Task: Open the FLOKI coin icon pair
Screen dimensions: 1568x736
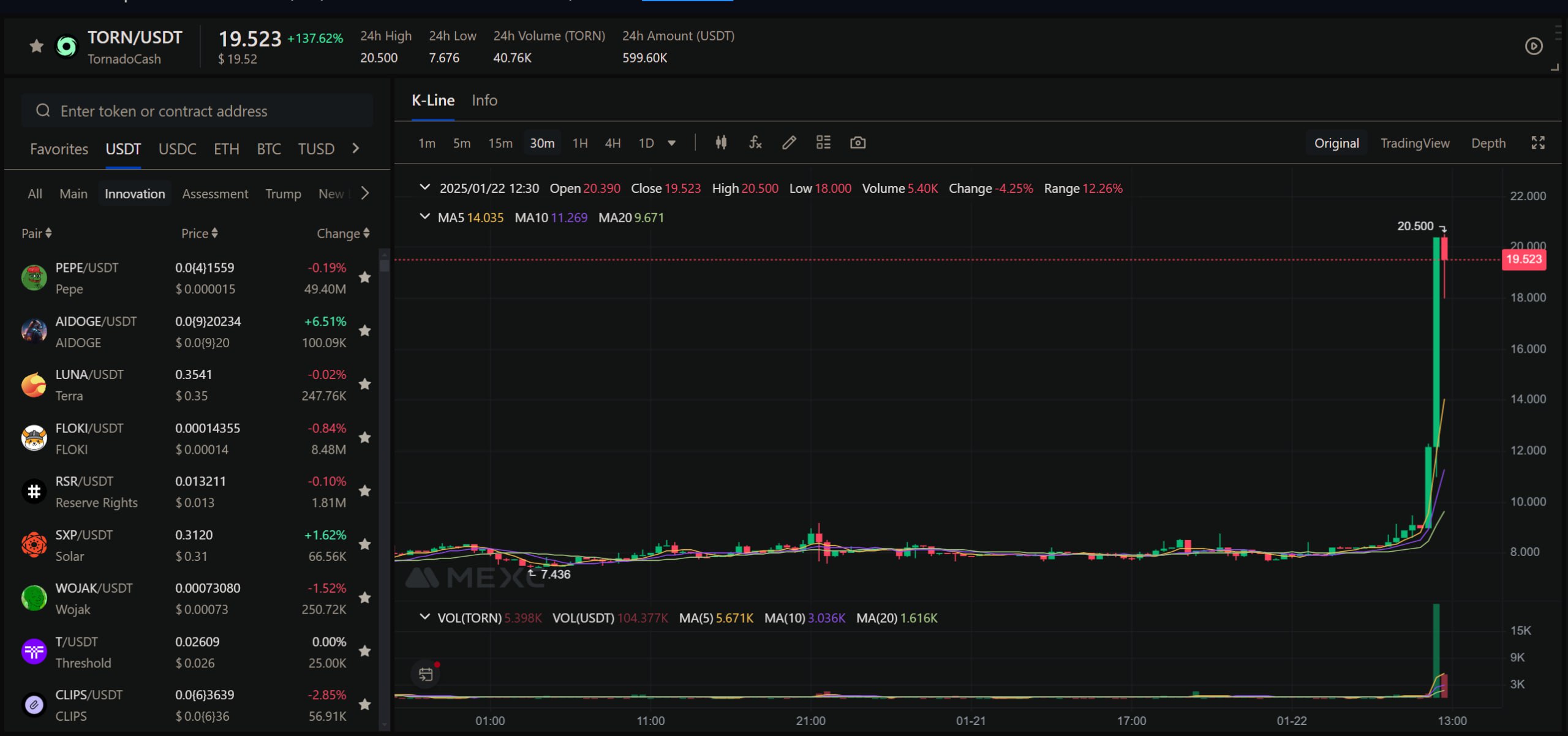Action: tap(34, 438)
